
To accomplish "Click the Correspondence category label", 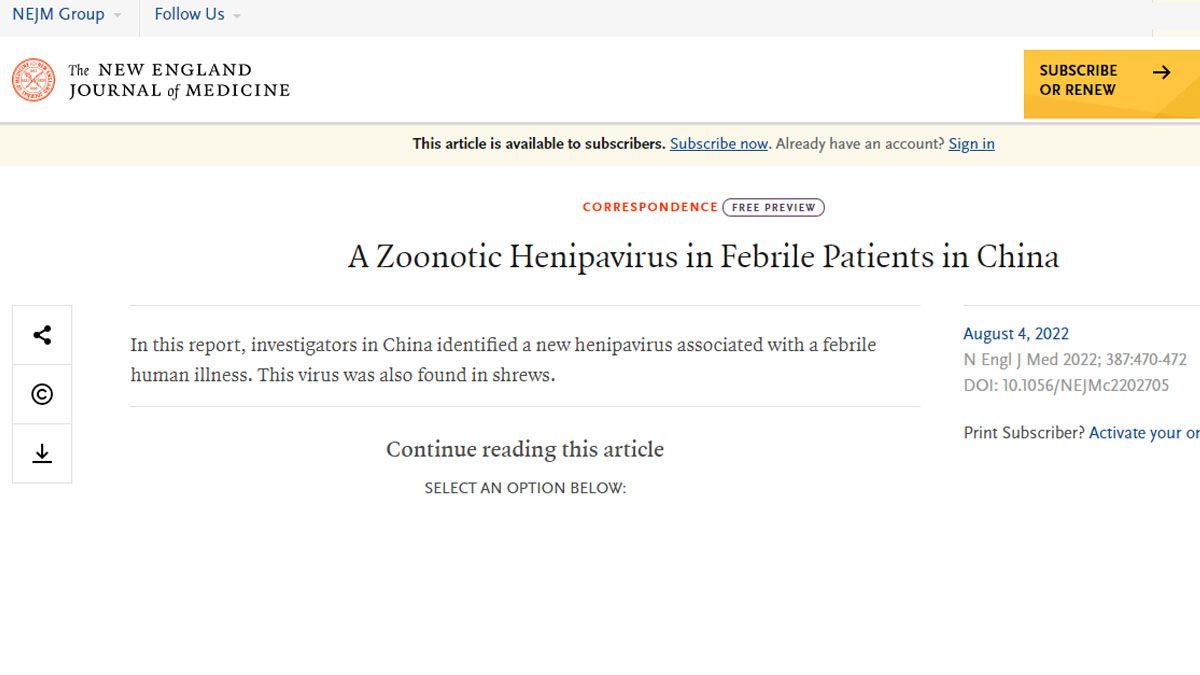I will (x=650, y=207).
